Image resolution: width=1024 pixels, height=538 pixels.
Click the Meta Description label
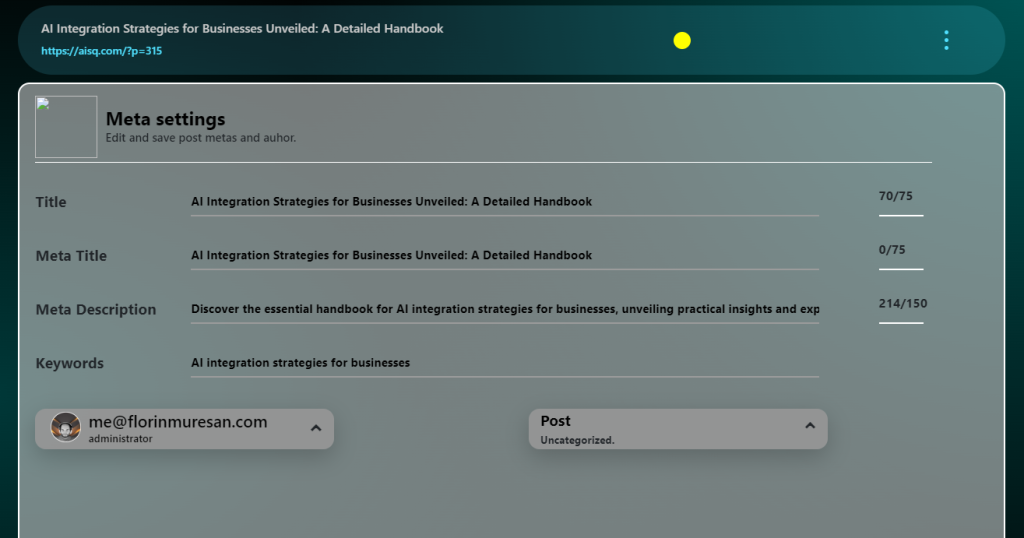pos(96,310)
